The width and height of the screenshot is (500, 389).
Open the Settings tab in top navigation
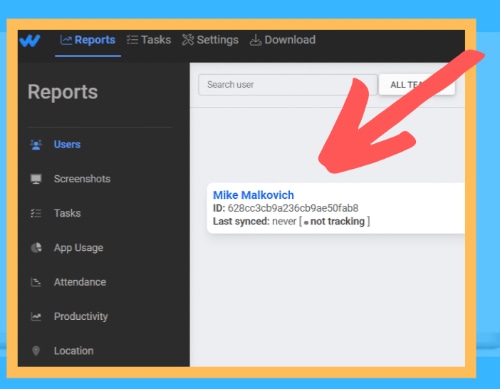coord(210,40)
